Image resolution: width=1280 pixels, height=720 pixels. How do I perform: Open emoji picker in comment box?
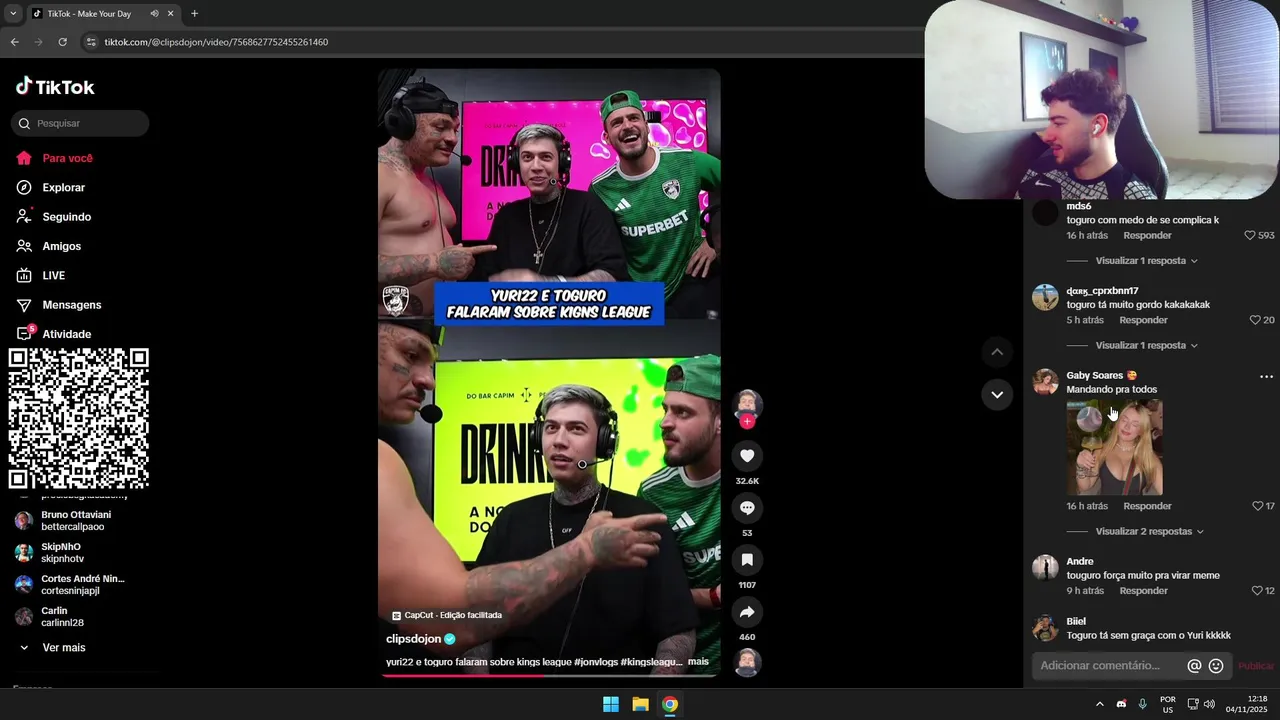pyautogui.click(x=1216, y=666)
